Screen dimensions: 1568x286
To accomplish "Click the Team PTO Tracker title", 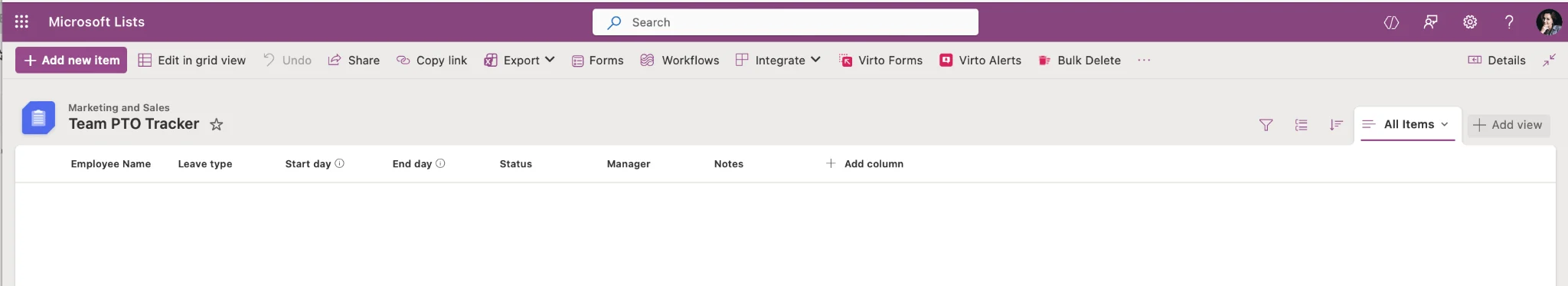I will [134, 123].
